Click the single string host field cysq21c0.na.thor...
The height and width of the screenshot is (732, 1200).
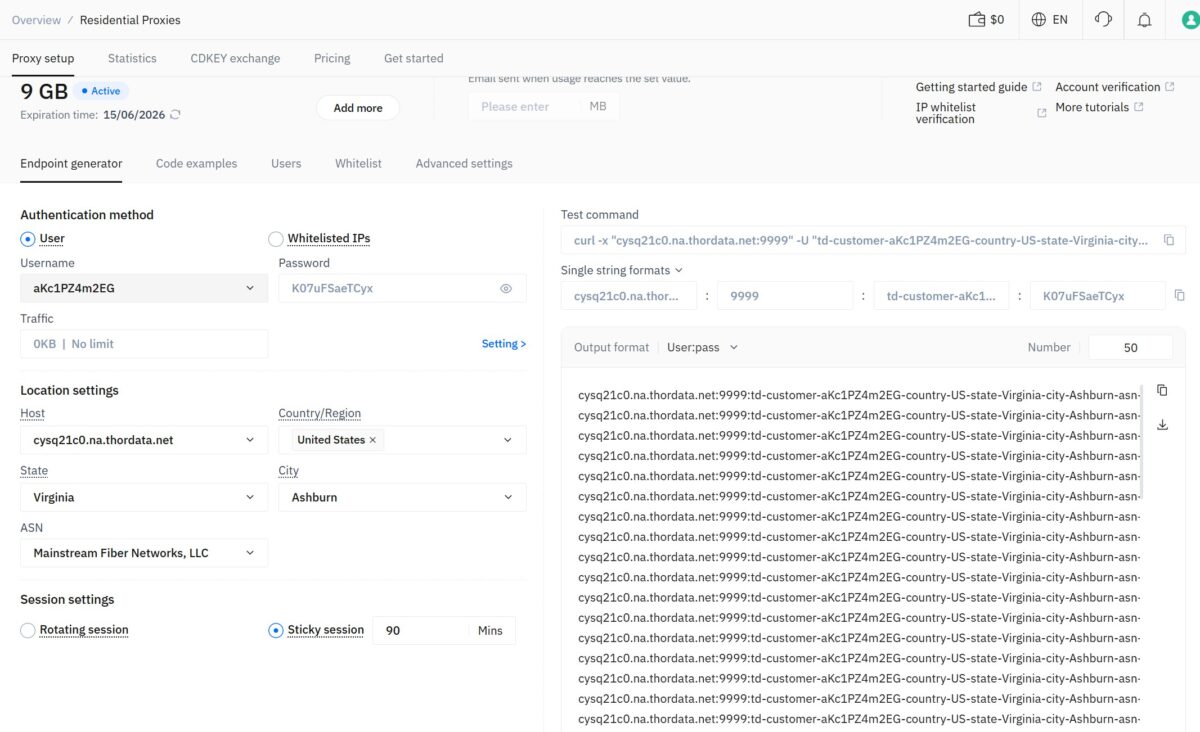pyautogui.click(x=629, y=296)
